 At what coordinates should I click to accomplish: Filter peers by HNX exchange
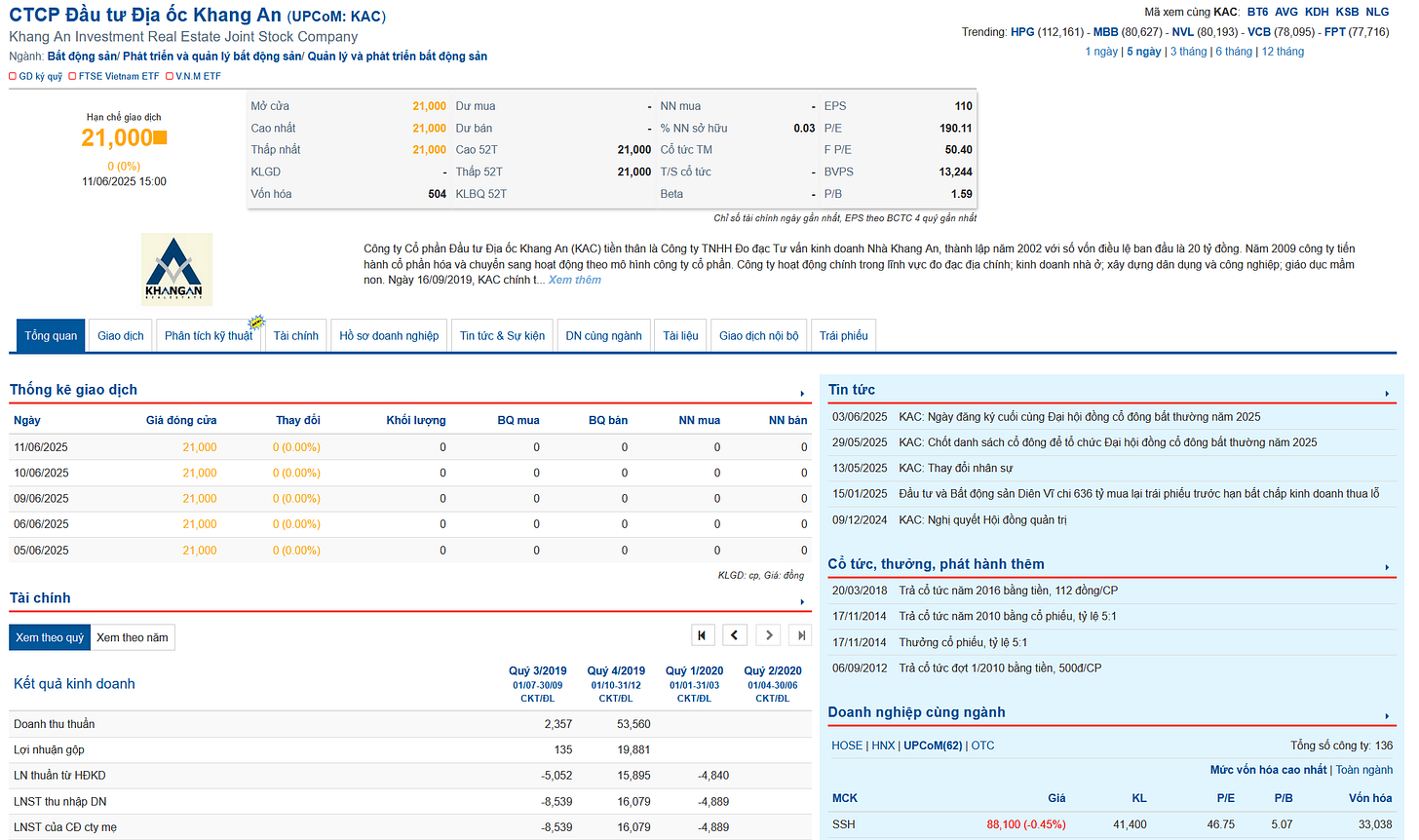(883, 745)
